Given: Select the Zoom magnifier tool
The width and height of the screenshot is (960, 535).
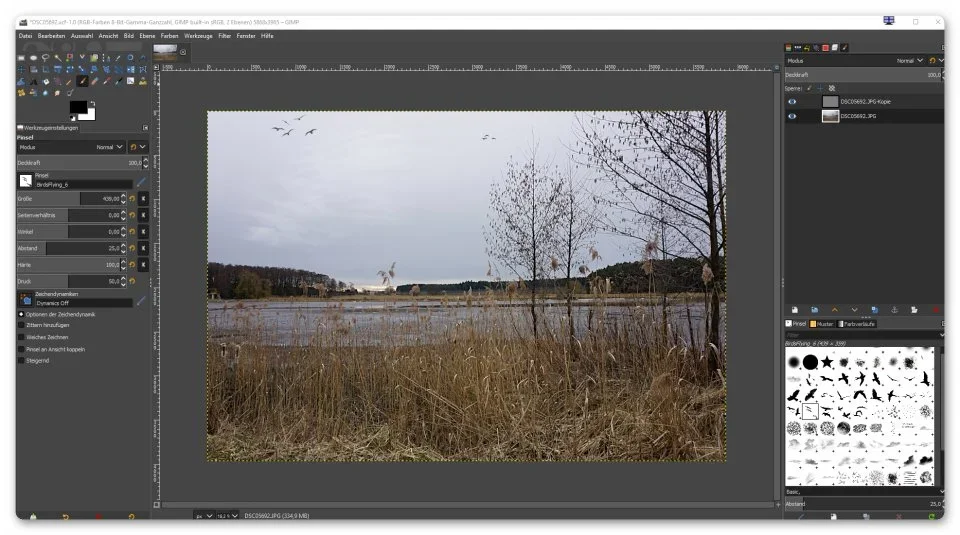Looking at the screenshot, I should (130, 58).
